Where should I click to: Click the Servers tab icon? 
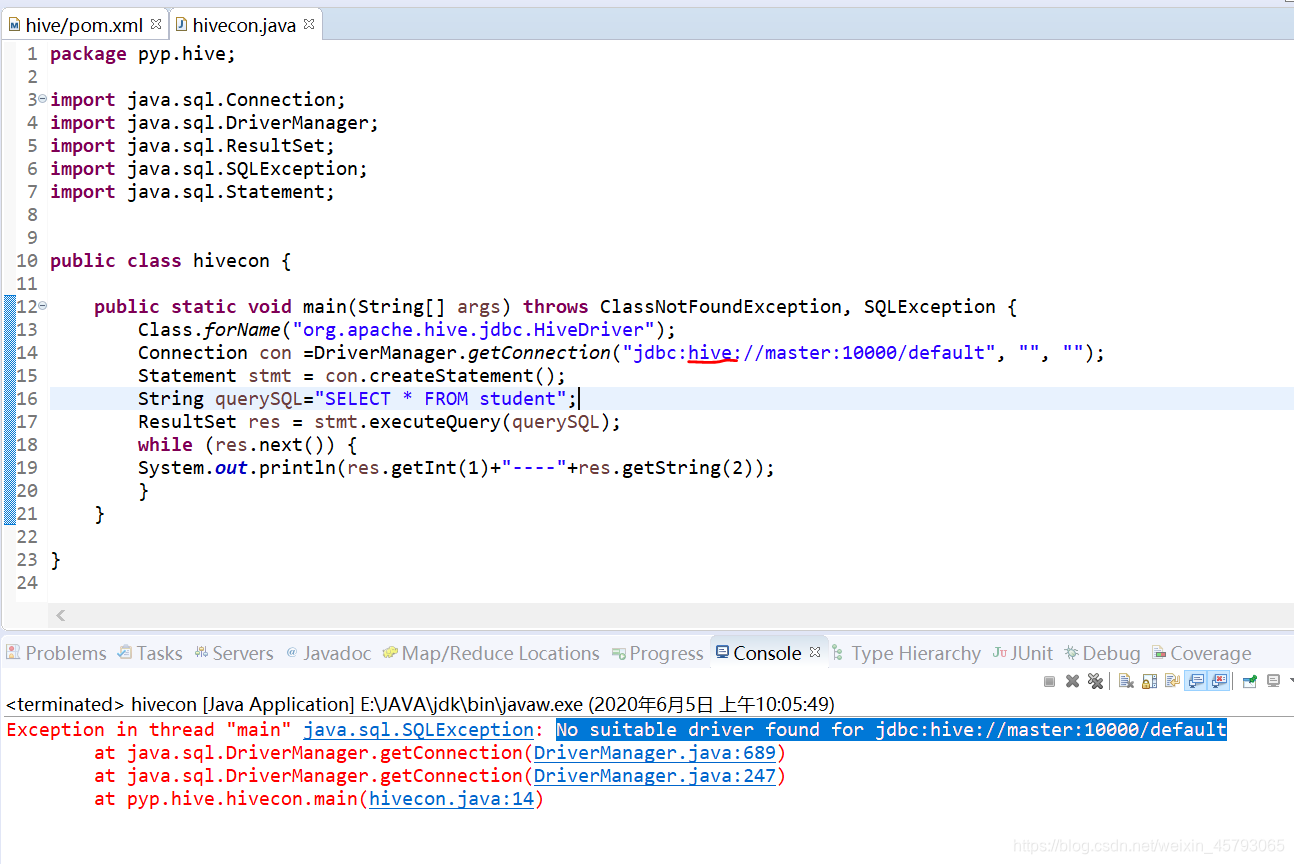click(x=201, y=653)
